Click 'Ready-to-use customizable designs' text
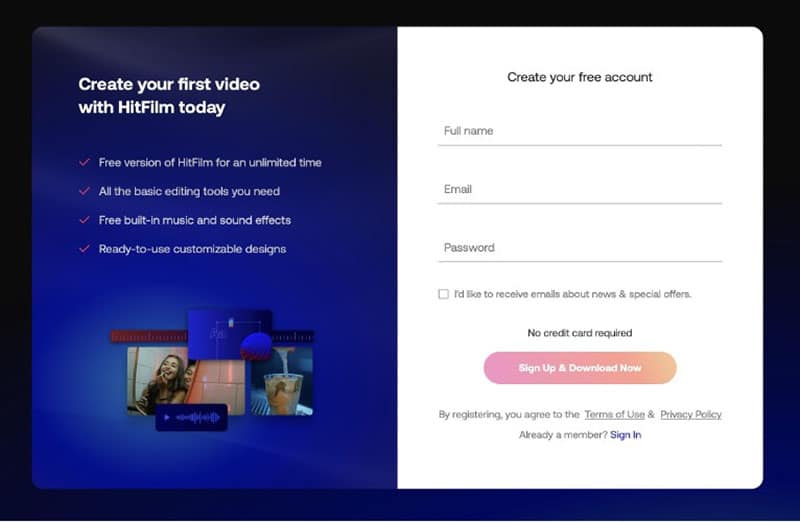 (192, 249)
